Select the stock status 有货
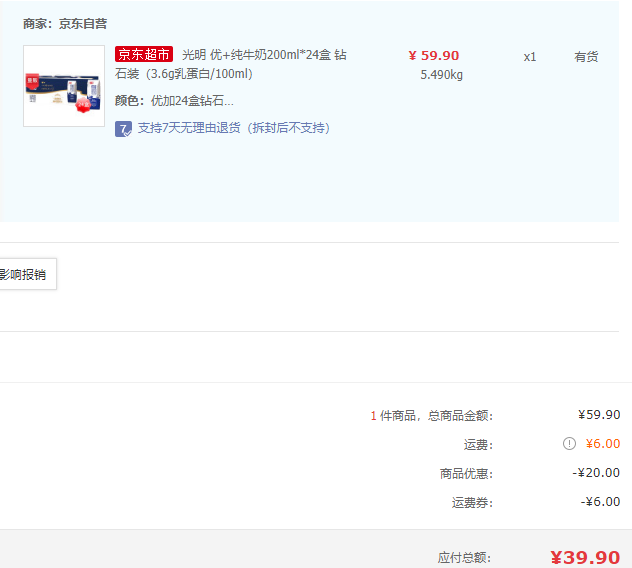The width and height of the screenshot is (632, 568). pos(586,57)
